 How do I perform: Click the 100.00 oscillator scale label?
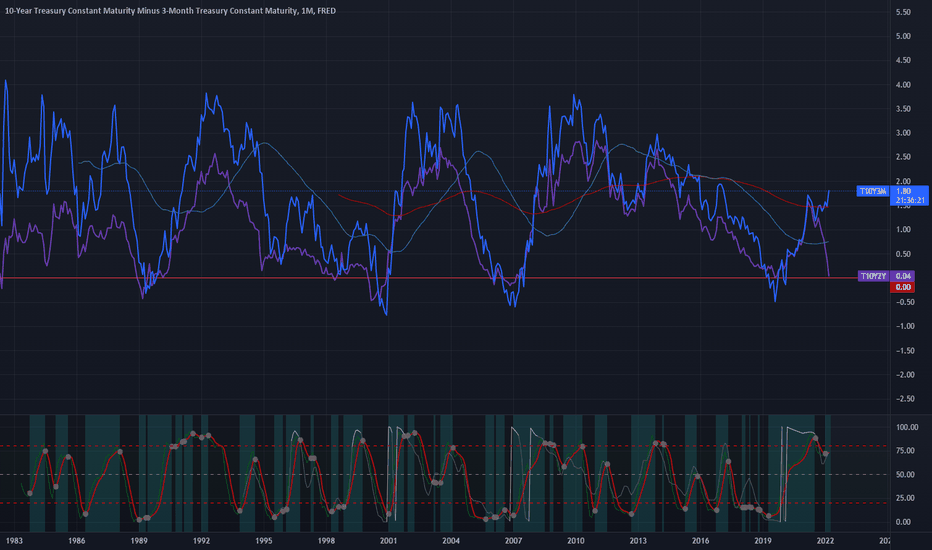tap(906, 428)
